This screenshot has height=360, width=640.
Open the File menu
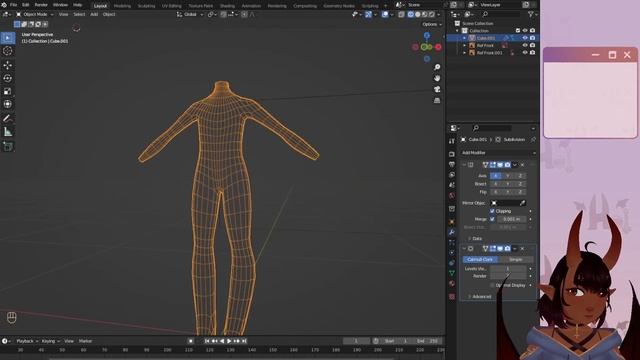pos(13,5)
